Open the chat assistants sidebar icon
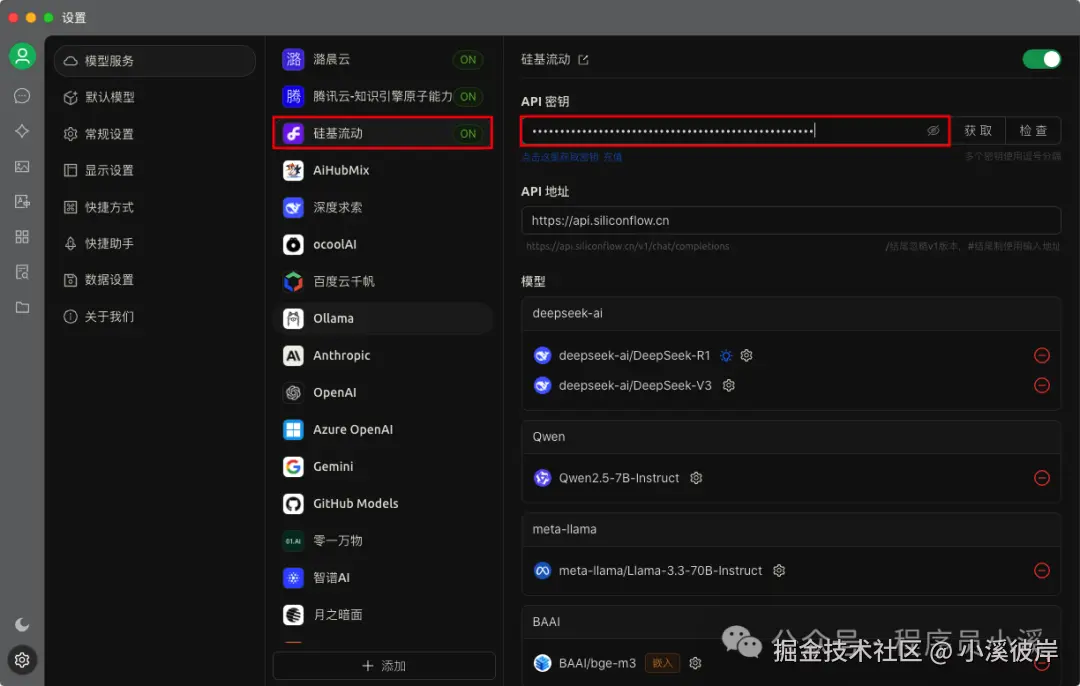The height and width of the screenshot is (686, 1080). coord(22,95)
